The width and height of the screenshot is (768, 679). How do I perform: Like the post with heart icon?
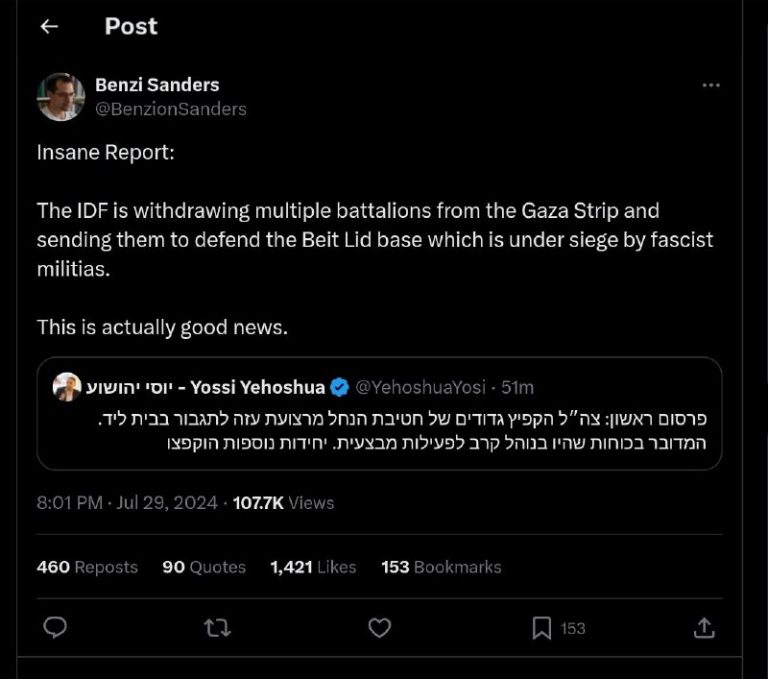[x=379, y=628]
